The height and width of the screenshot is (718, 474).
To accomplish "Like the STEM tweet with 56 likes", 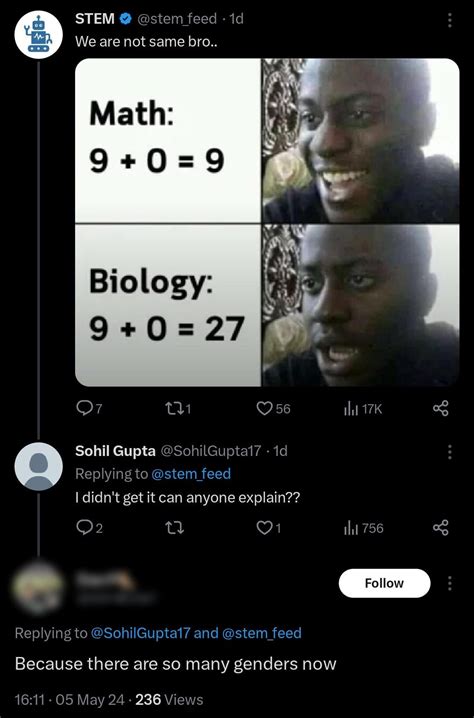I will click(264, 408).
